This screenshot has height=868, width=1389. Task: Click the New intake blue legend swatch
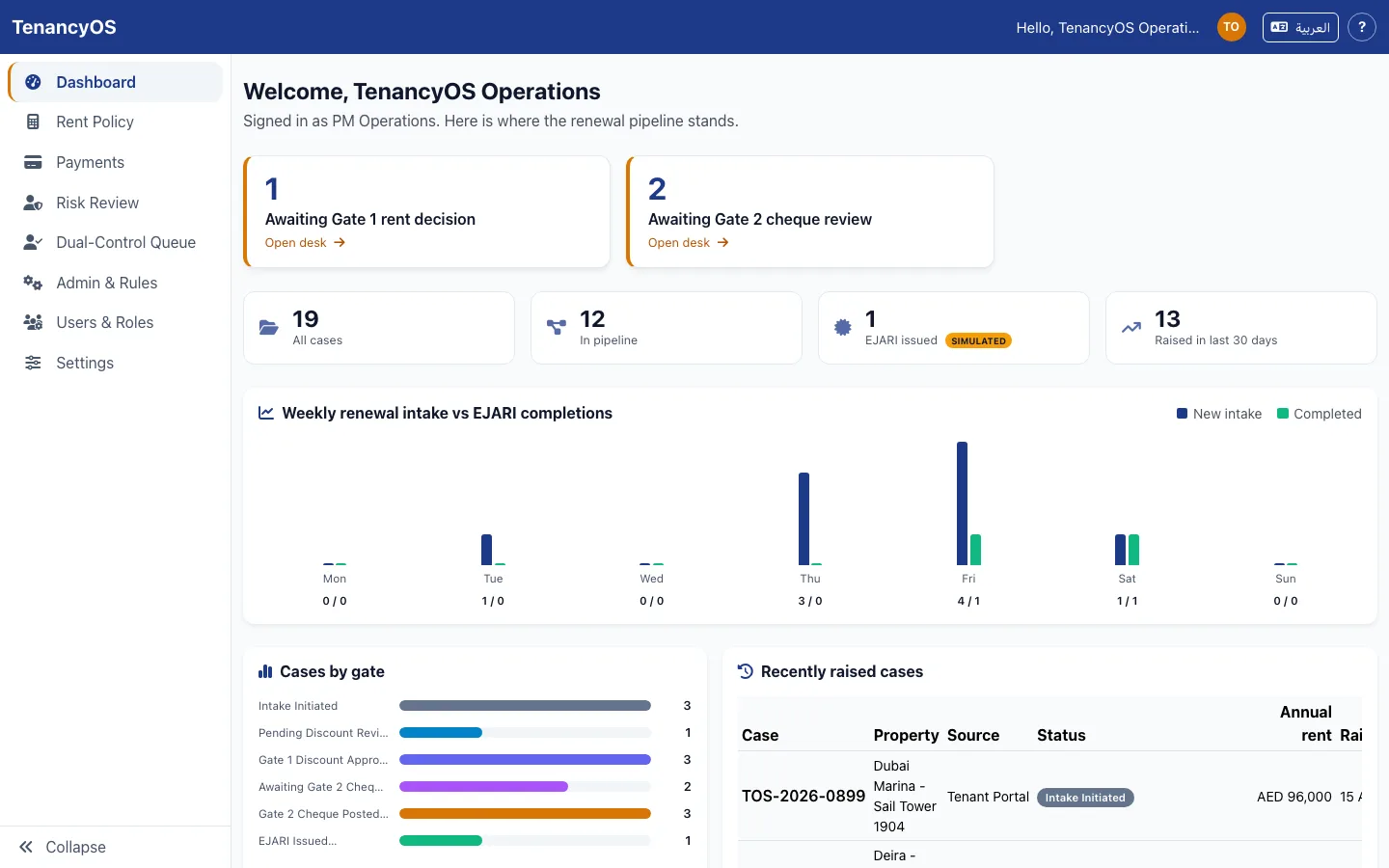(x=1182, y=414)
